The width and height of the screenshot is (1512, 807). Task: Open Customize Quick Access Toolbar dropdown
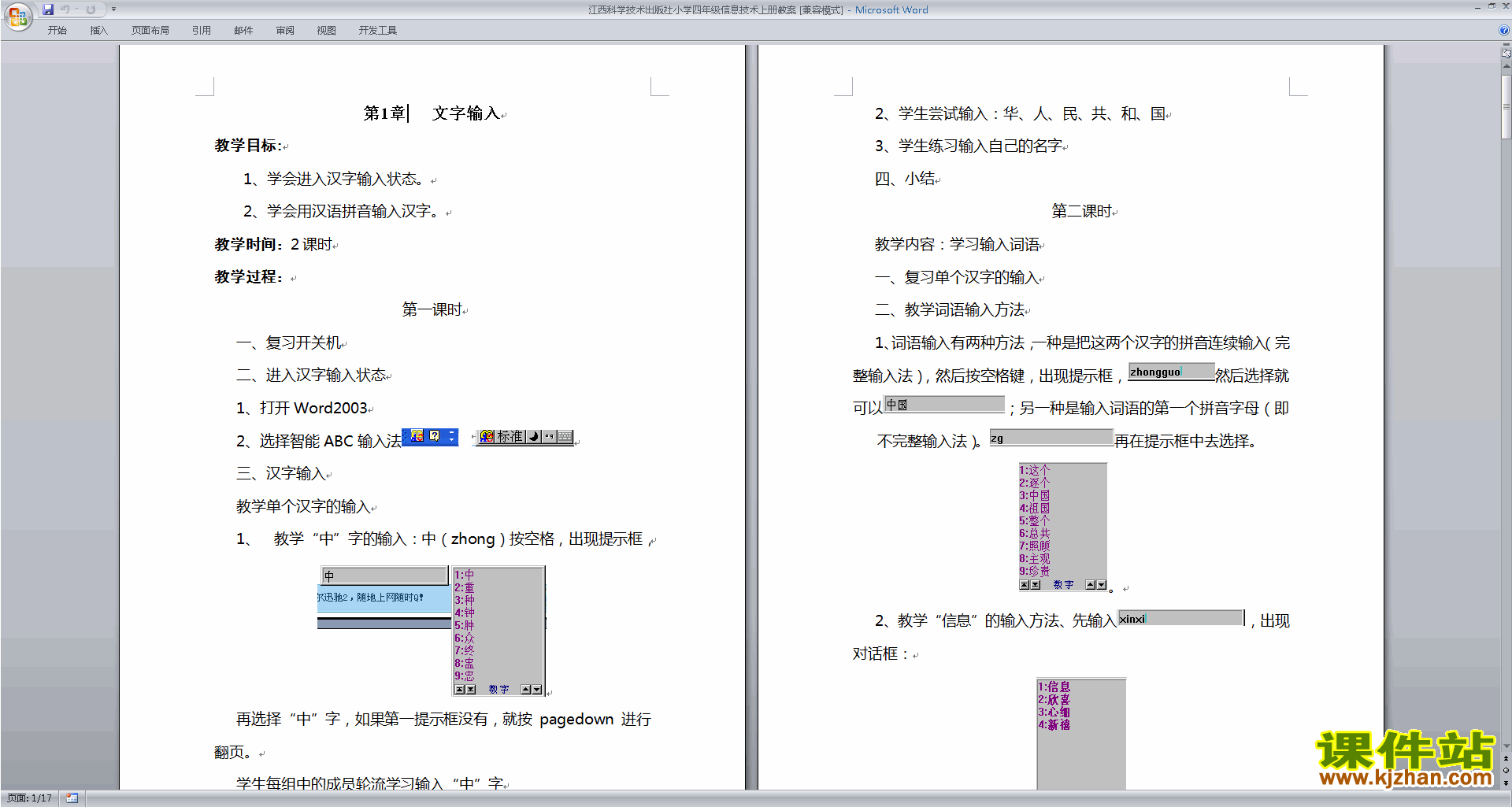113,9
